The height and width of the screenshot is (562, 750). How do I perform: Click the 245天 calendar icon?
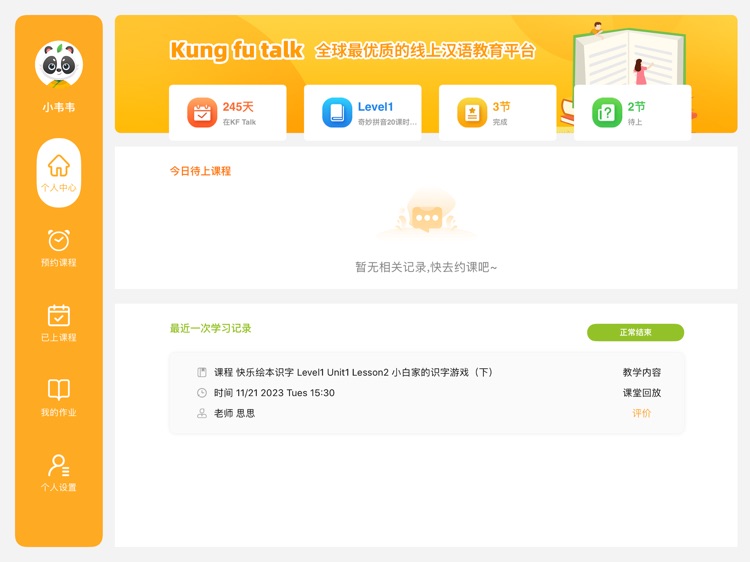pos(202,112)
